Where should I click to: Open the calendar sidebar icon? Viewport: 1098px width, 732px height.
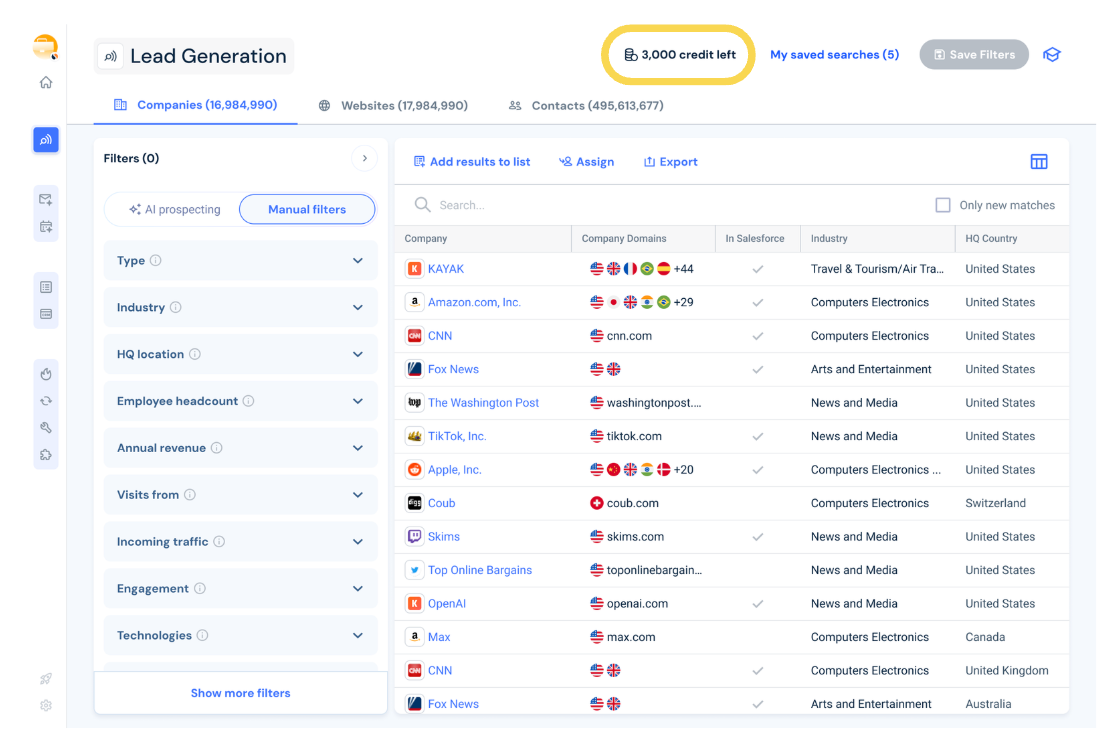[46, 227]
